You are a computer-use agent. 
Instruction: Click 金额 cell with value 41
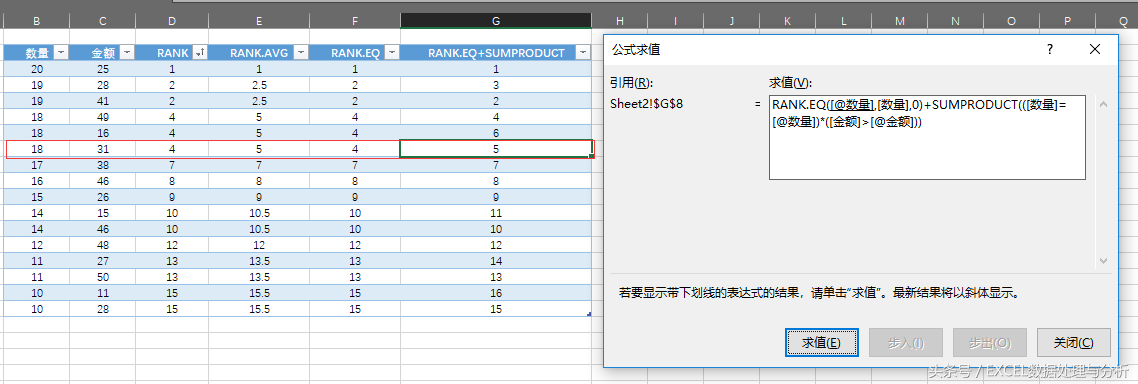coord(102,101)
